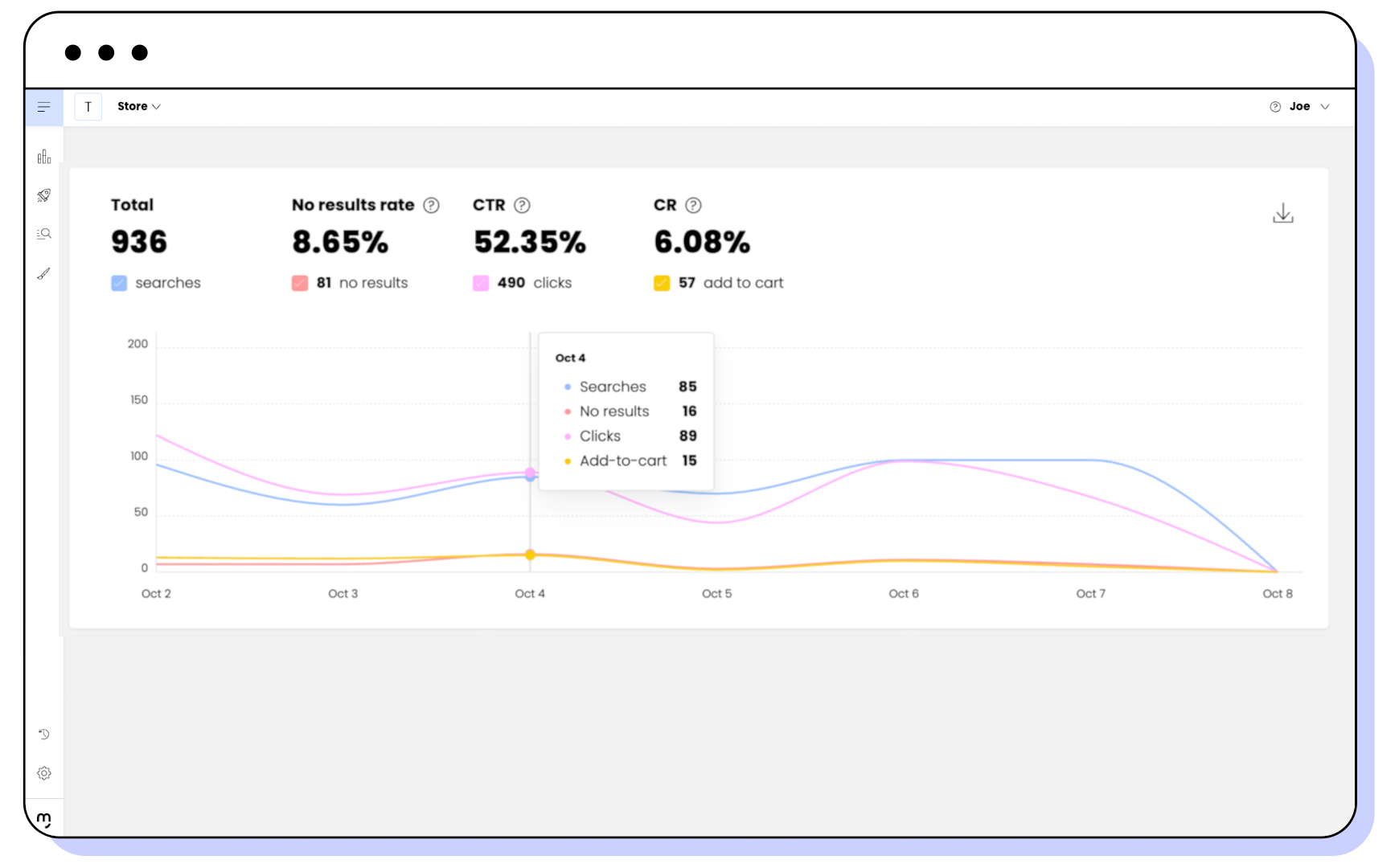Toggle the no results checkbox
1399x868 pixels.
click(x=300, y=283)
